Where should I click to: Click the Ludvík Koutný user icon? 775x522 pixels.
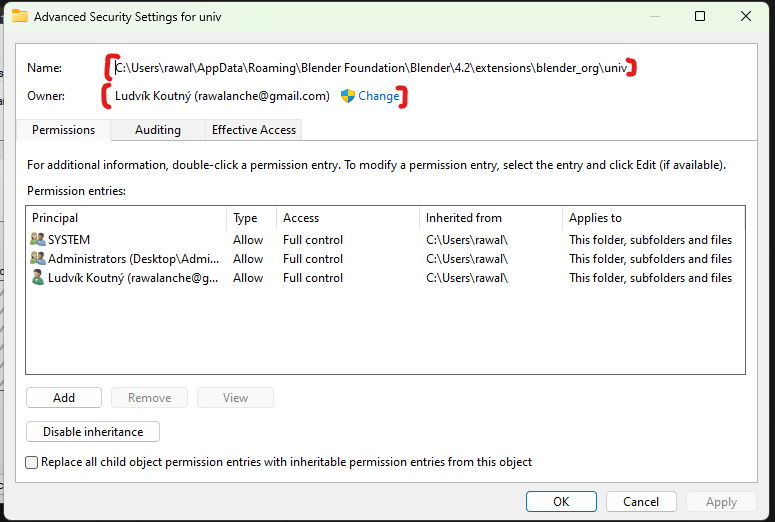click(38, 278)
